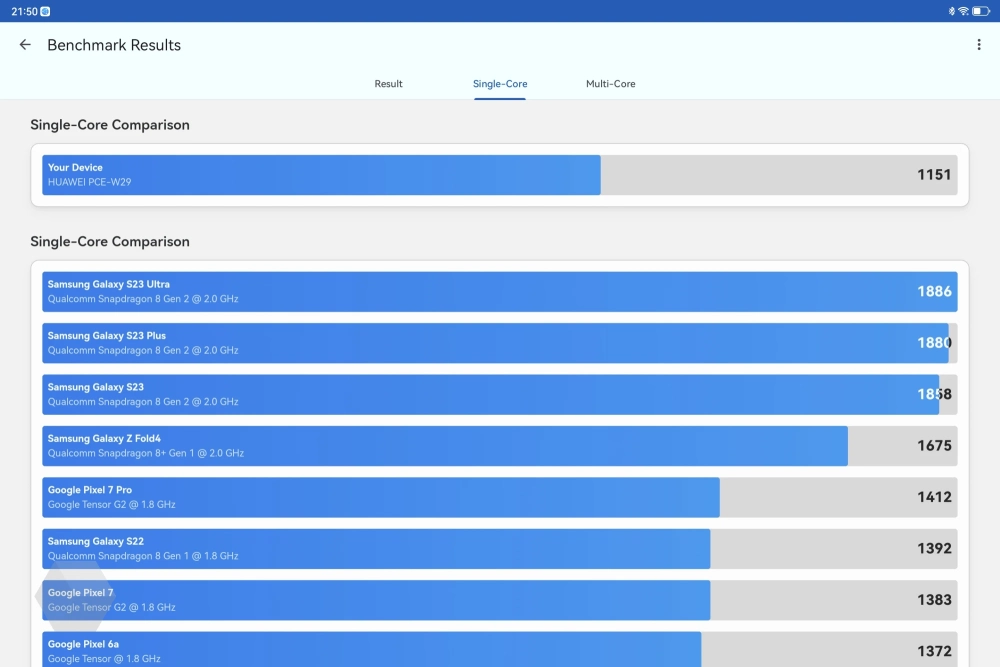Tap the floating translucent hexagon overlay
This screenshot has height=667, width=1000.
coord(60,598)
